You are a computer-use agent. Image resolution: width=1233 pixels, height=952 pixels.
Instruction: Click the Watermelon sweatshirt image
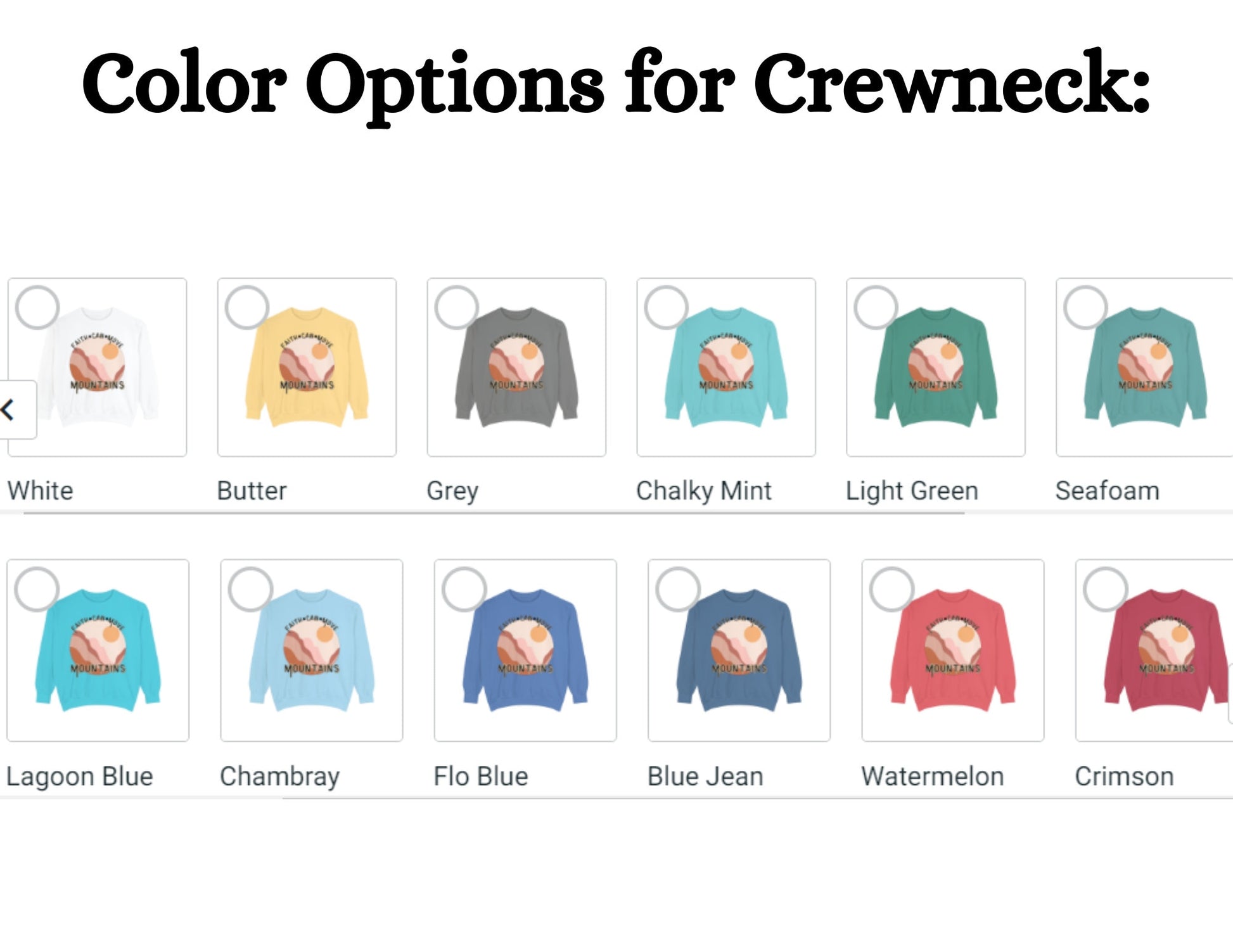point(953,651)
